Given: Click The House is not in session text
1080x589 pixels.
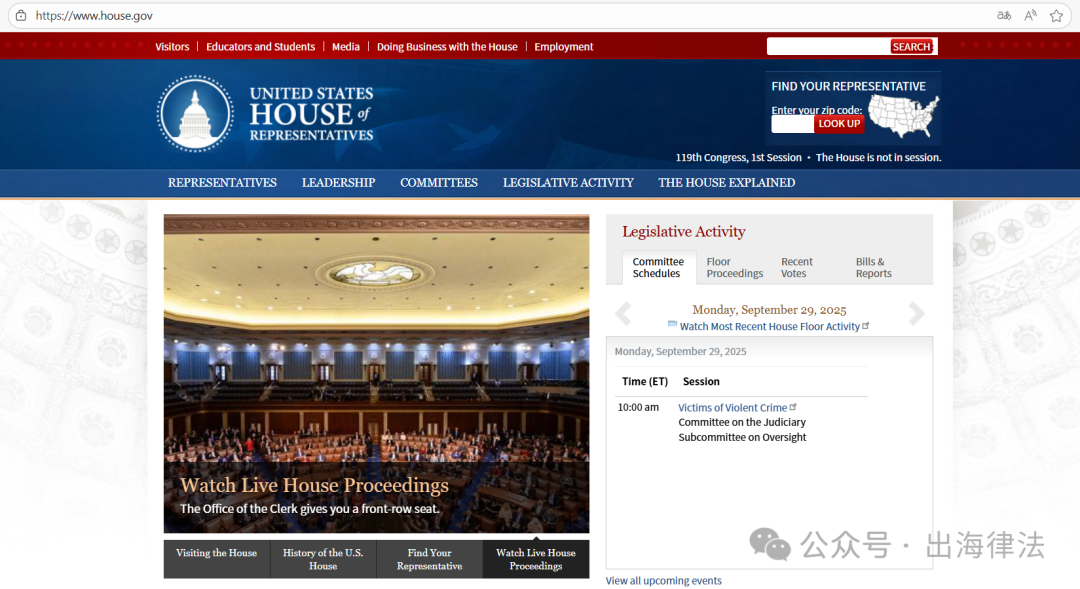Looking at the screenshot, I should 878,158.
